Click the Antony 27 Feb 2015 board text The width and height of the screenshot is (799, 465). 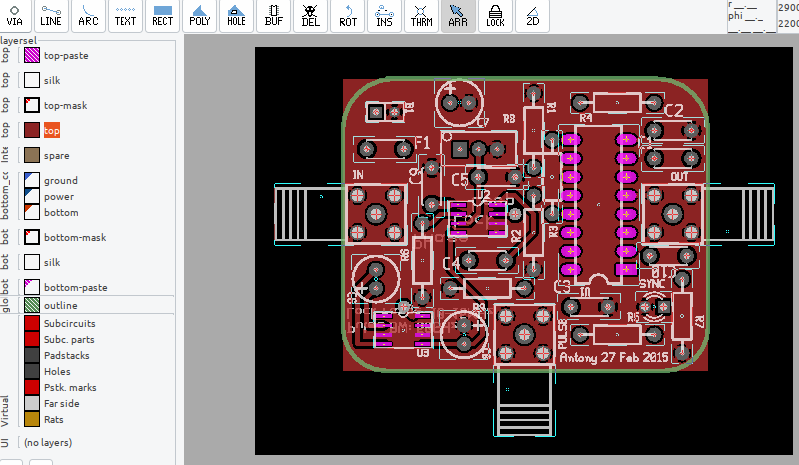(x=614, y=358)
